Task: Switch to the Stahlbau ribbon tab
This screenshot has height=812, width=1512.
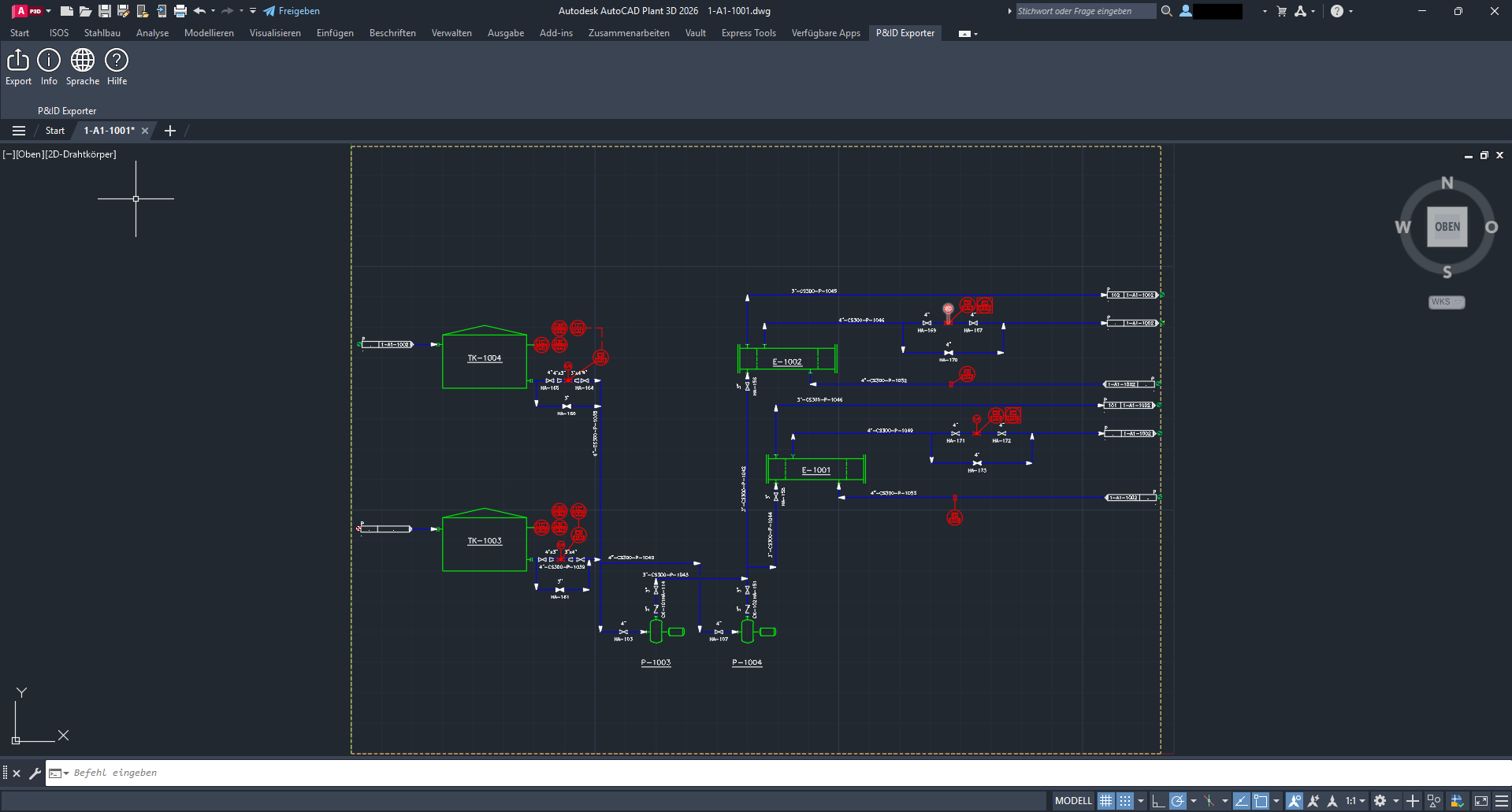Action: point(102,32)
